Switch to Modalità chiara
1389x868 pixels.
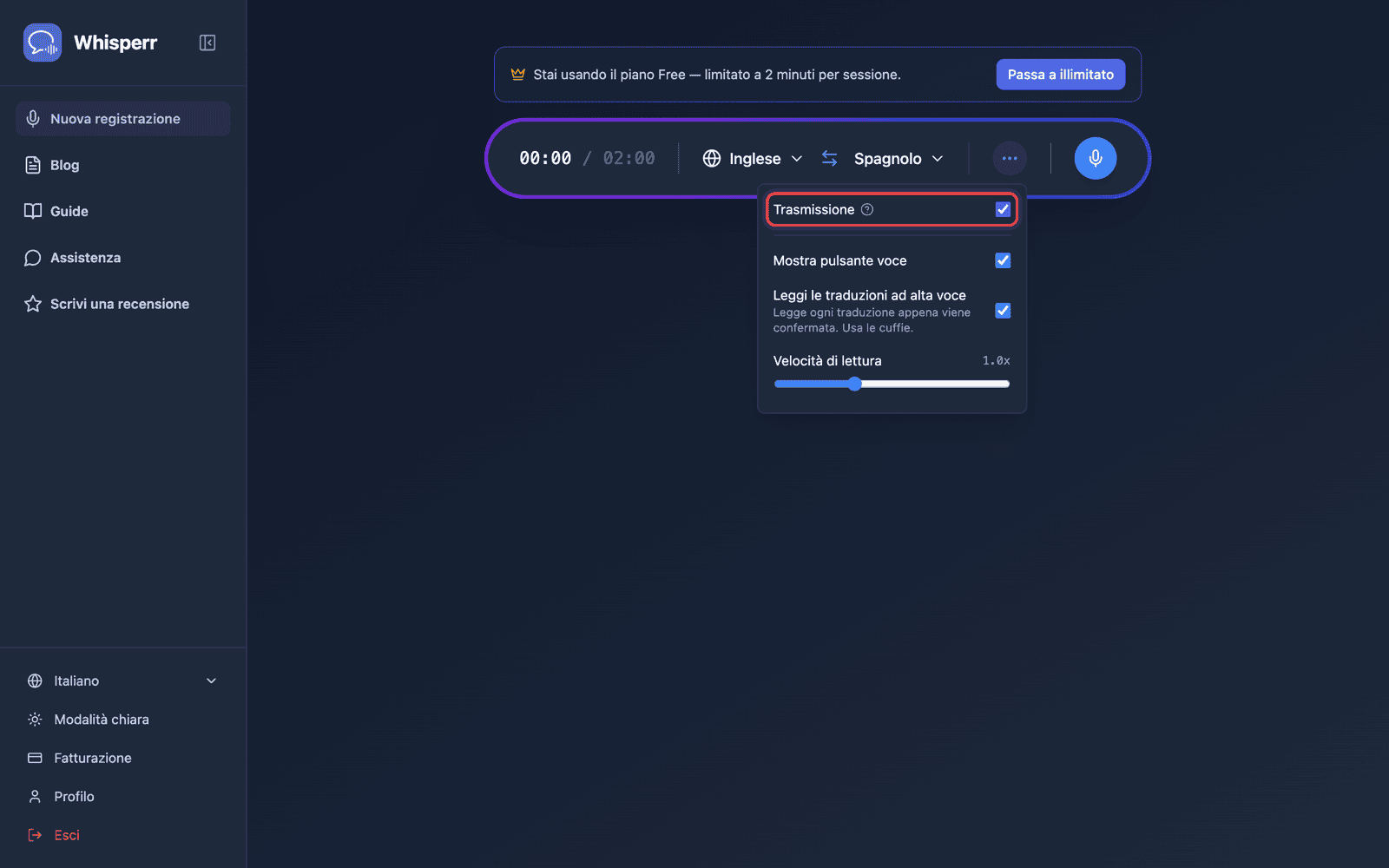coord(122,720)
